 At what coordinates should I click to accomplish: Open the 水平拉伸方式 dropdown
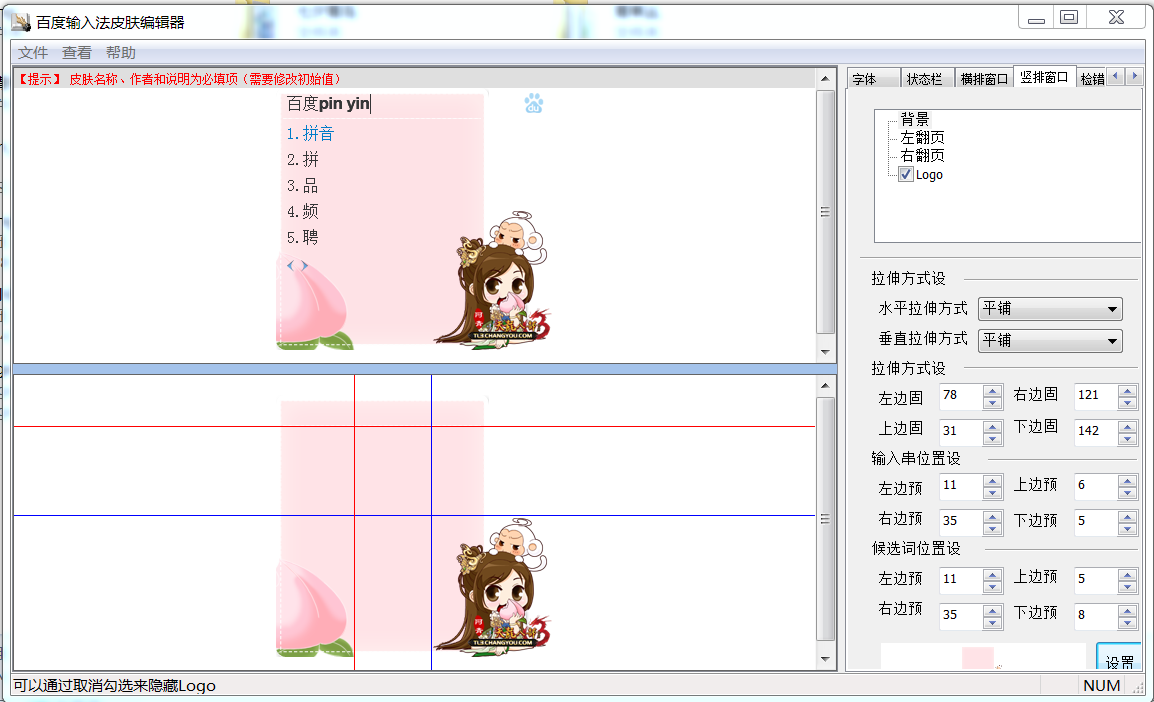click(x=1049, y=309)
